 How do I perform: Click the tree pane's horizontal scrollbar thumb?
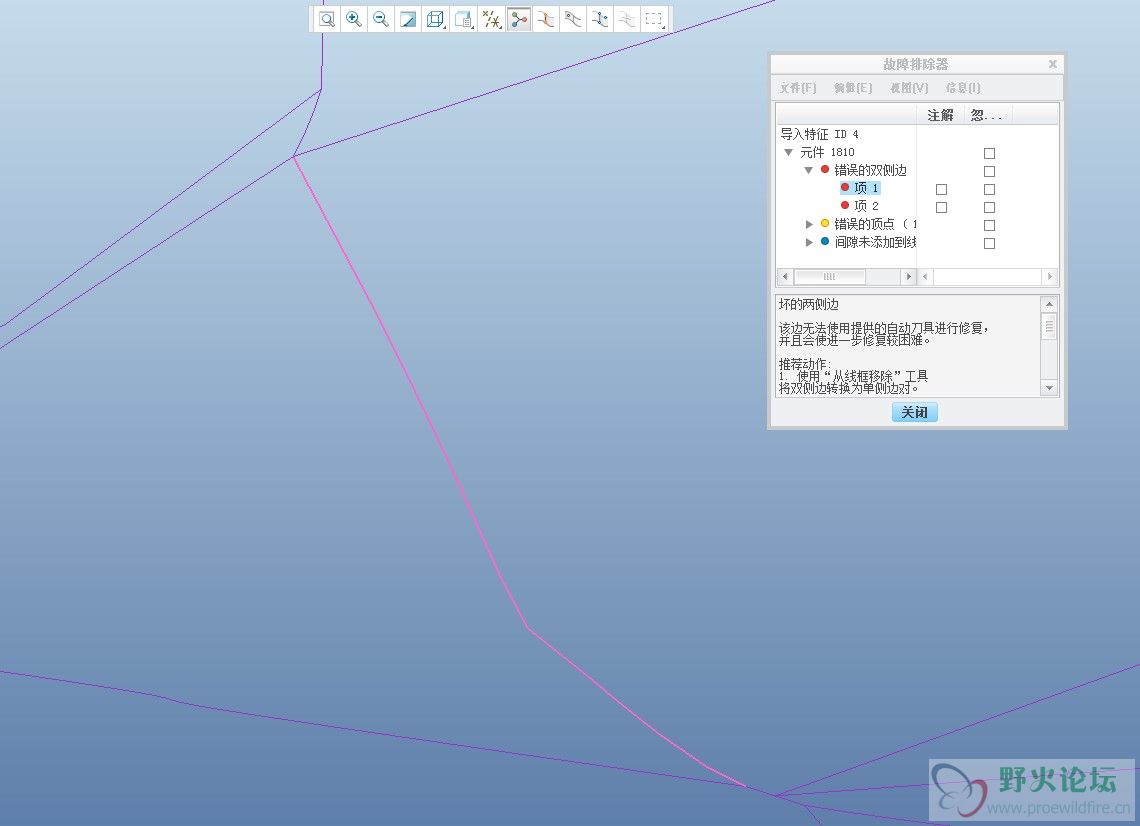[829, 276]
